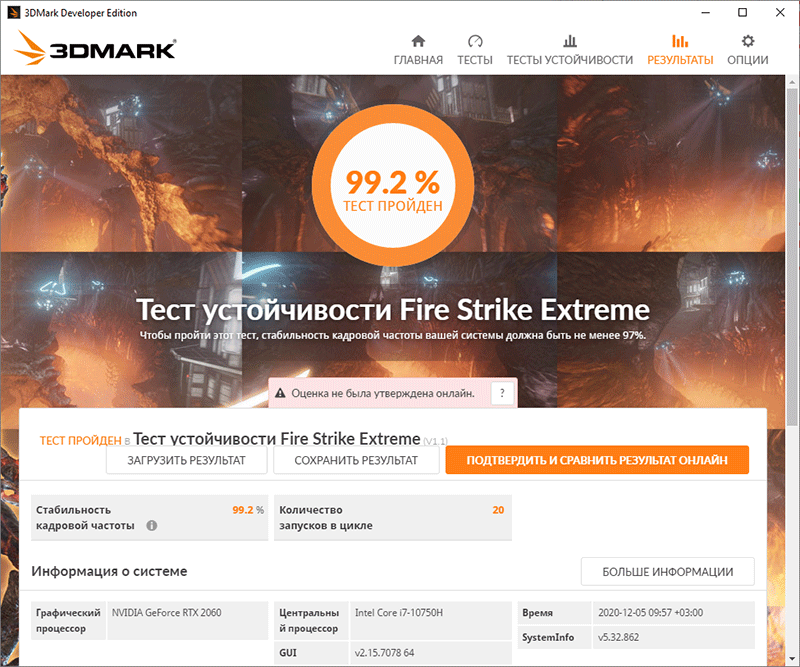Switch to the ТЕСТЫ tab label
This screenshot has width=800, height=667.
475,60
